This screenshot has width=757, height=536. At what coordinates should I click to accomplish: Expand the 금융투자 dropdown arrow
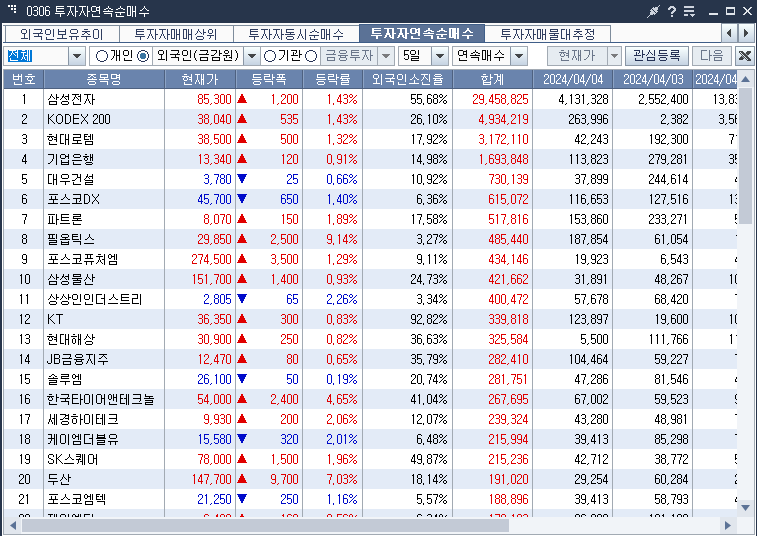click(385, 56)
